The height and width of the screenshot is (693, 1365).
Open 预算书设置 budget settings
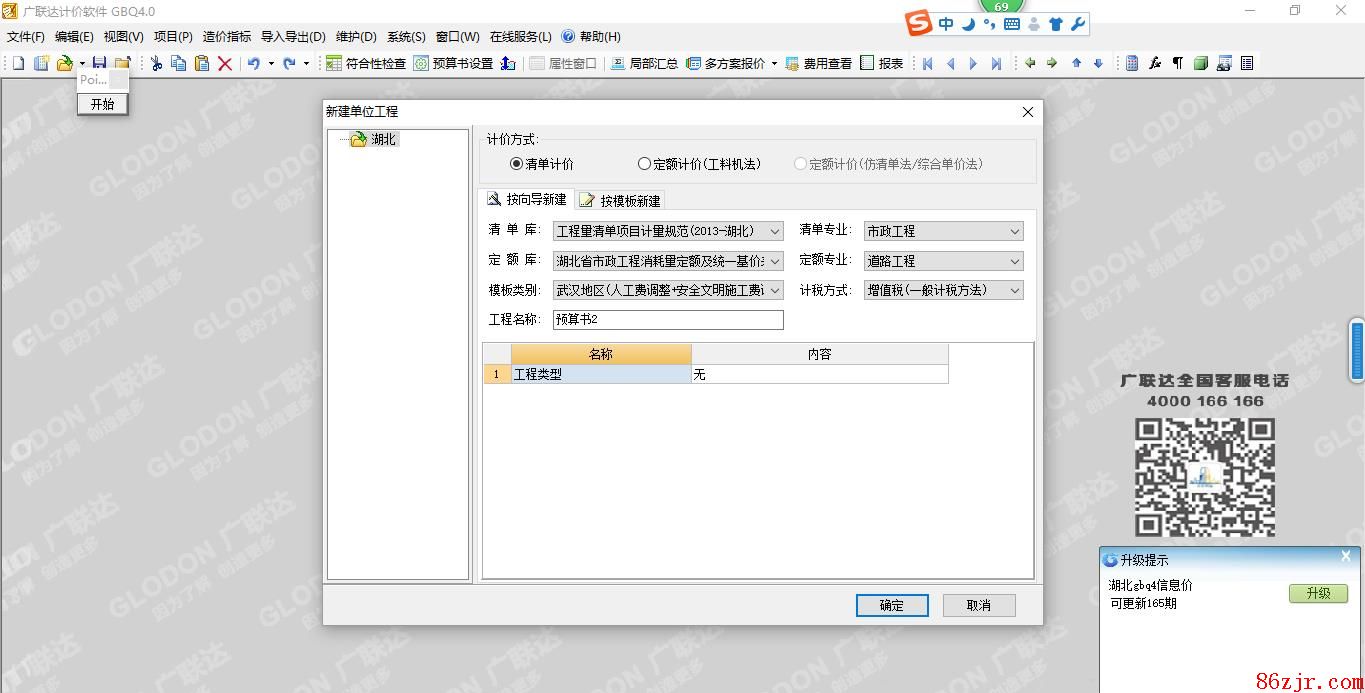tap(453, 63)
